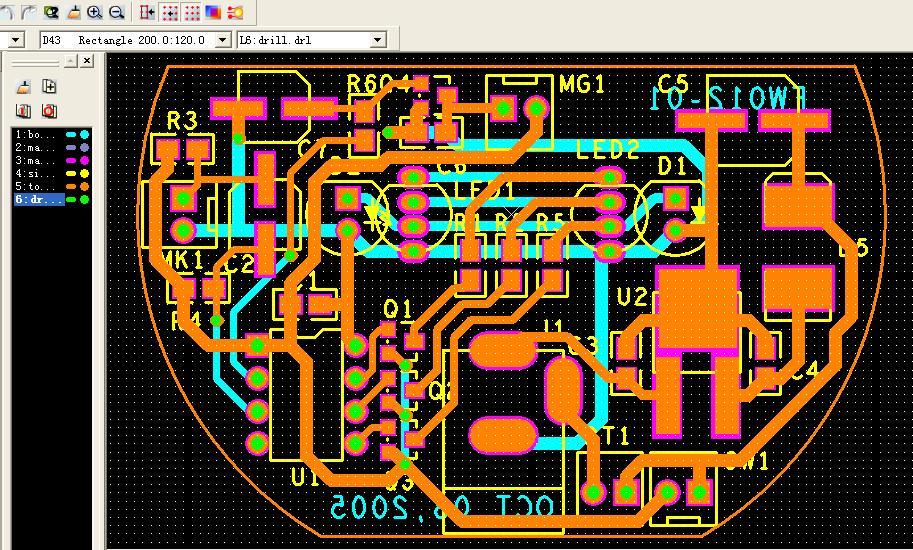
Task: Click the U2 label on the PCB
Action: coord(631,297)
